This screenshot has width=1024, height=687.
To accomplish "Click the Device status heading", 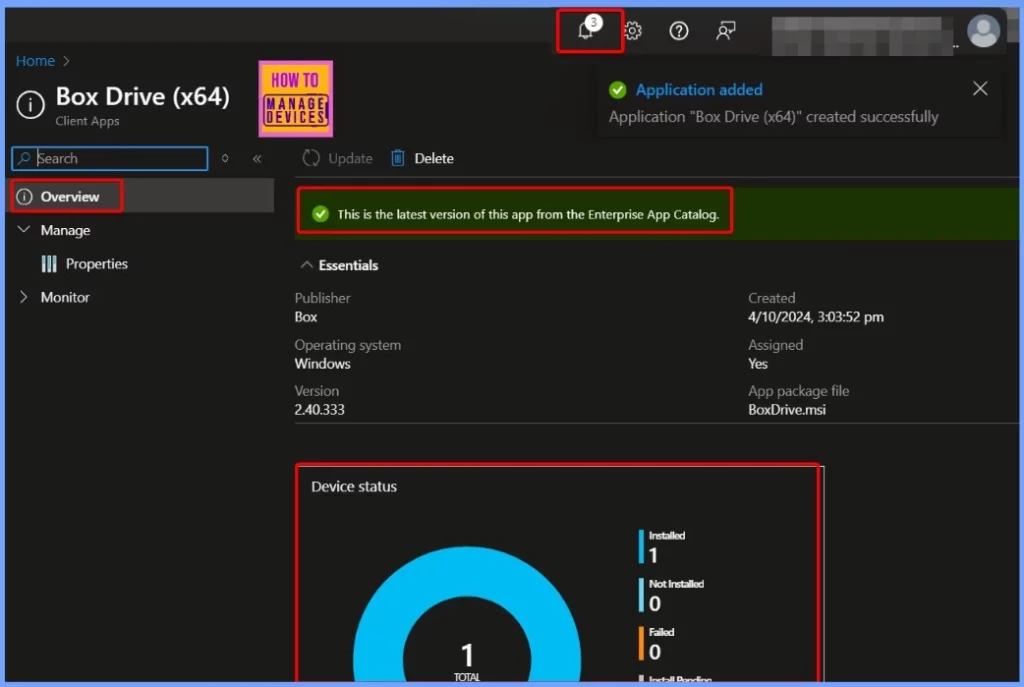I will click(x=354, y=487).
